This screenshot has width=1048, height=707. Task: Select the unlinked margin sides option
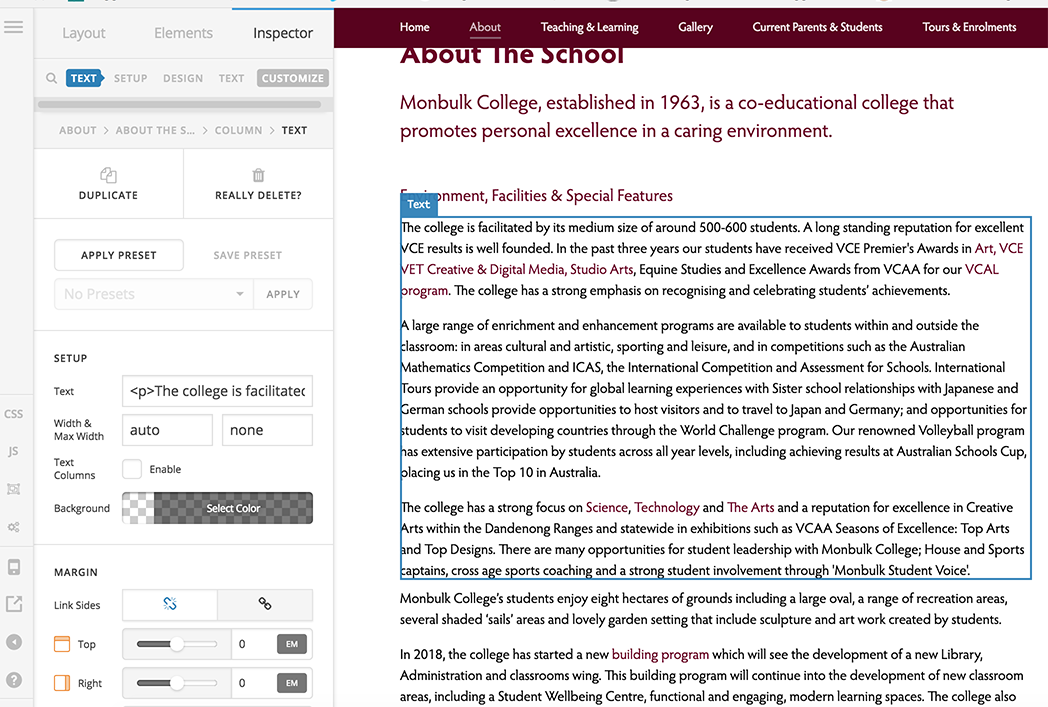click(x=170, y=604)
